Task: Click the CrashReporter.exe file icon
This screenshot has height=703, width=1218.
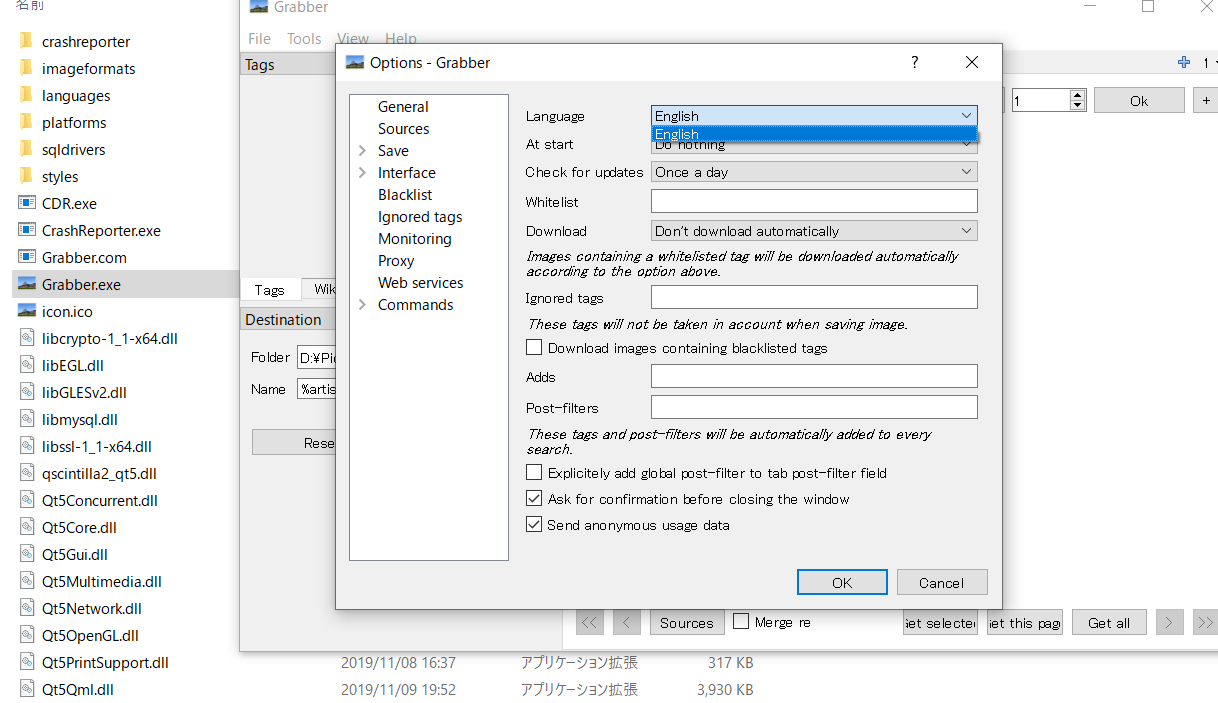Action: point(26,231)
